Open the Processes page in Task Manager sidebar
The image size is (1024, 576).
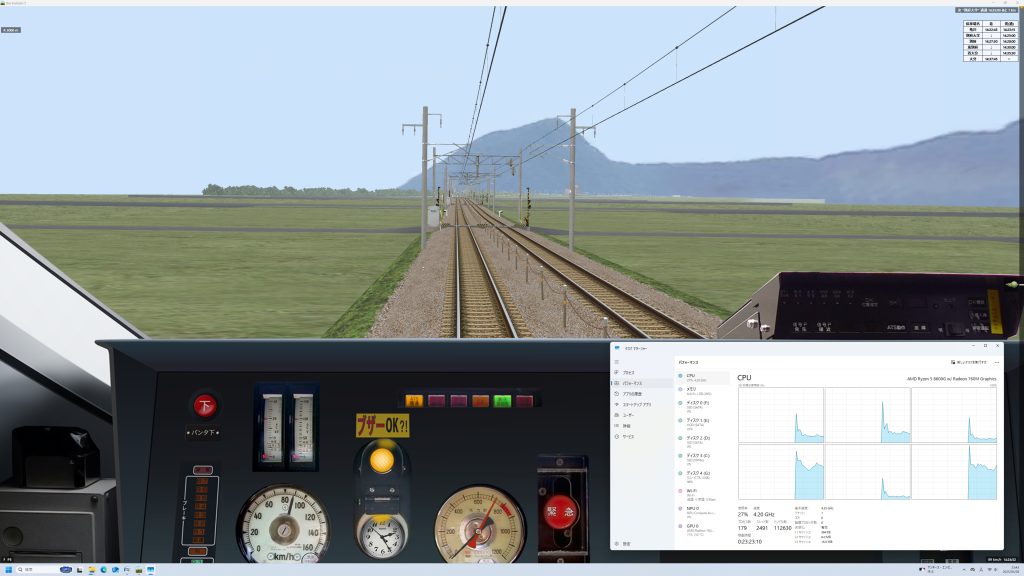click(628, 372)
